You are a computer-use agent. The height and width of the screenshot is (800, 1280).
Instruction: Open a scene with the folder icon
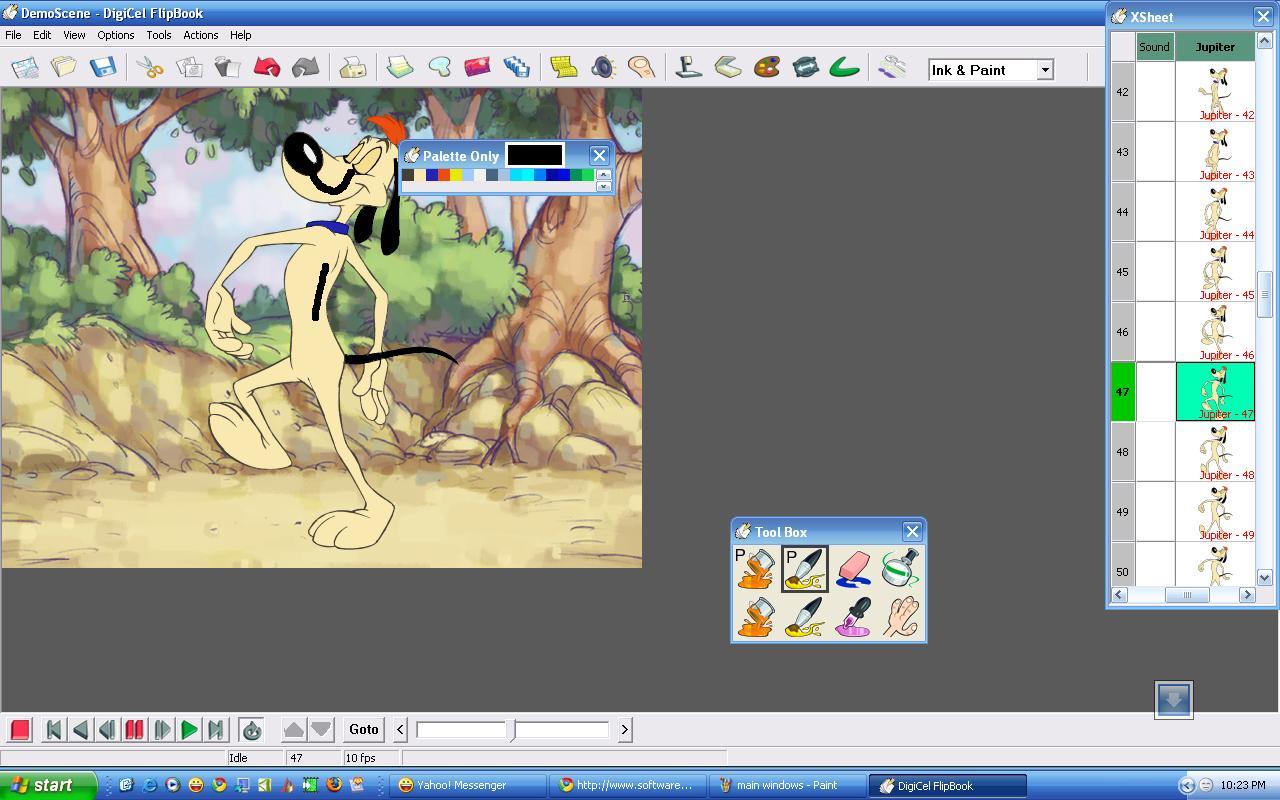click(x=64, y=67)
